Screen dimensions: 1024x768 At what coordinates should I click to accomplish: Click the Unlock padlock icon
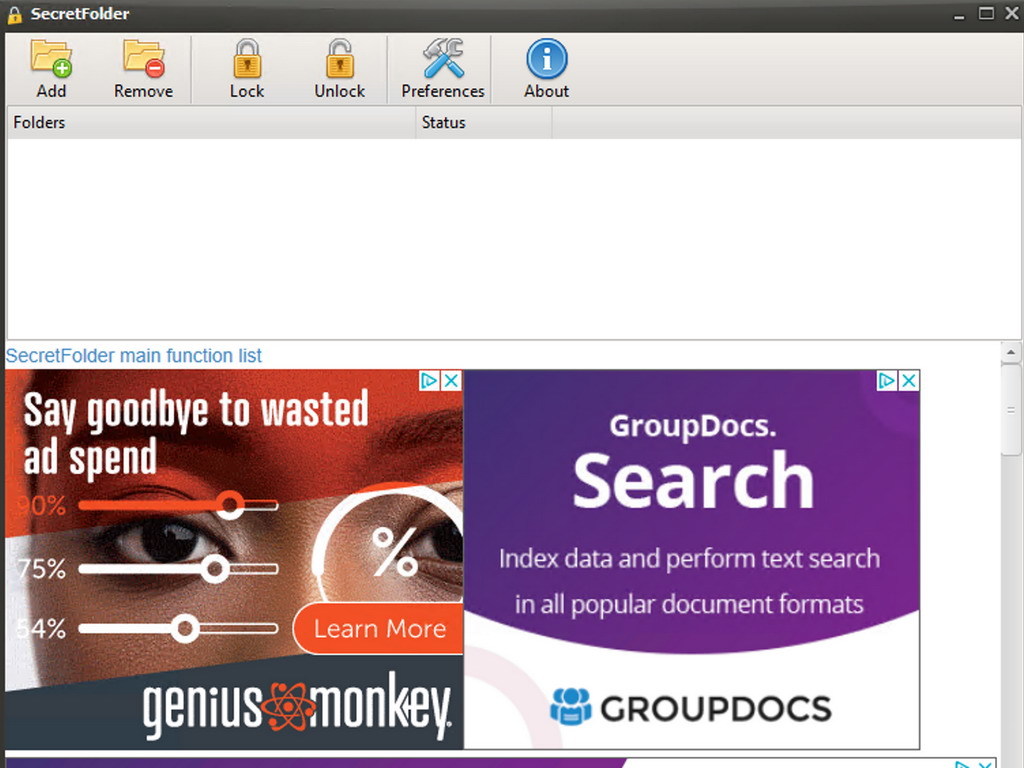pyautogui.click(x=340, y=59)
